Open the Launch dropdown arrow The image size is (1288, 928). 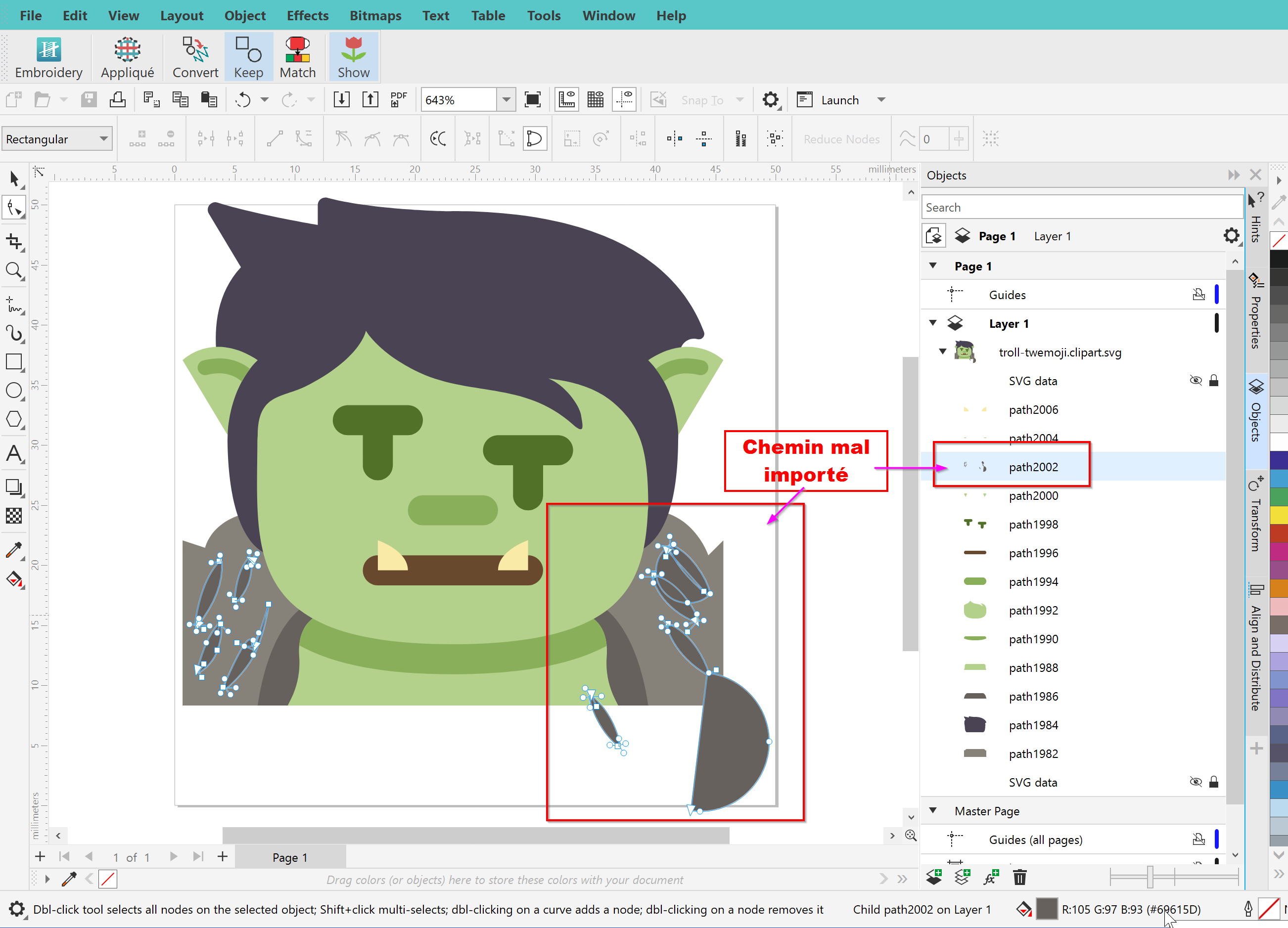click(881, 100)
